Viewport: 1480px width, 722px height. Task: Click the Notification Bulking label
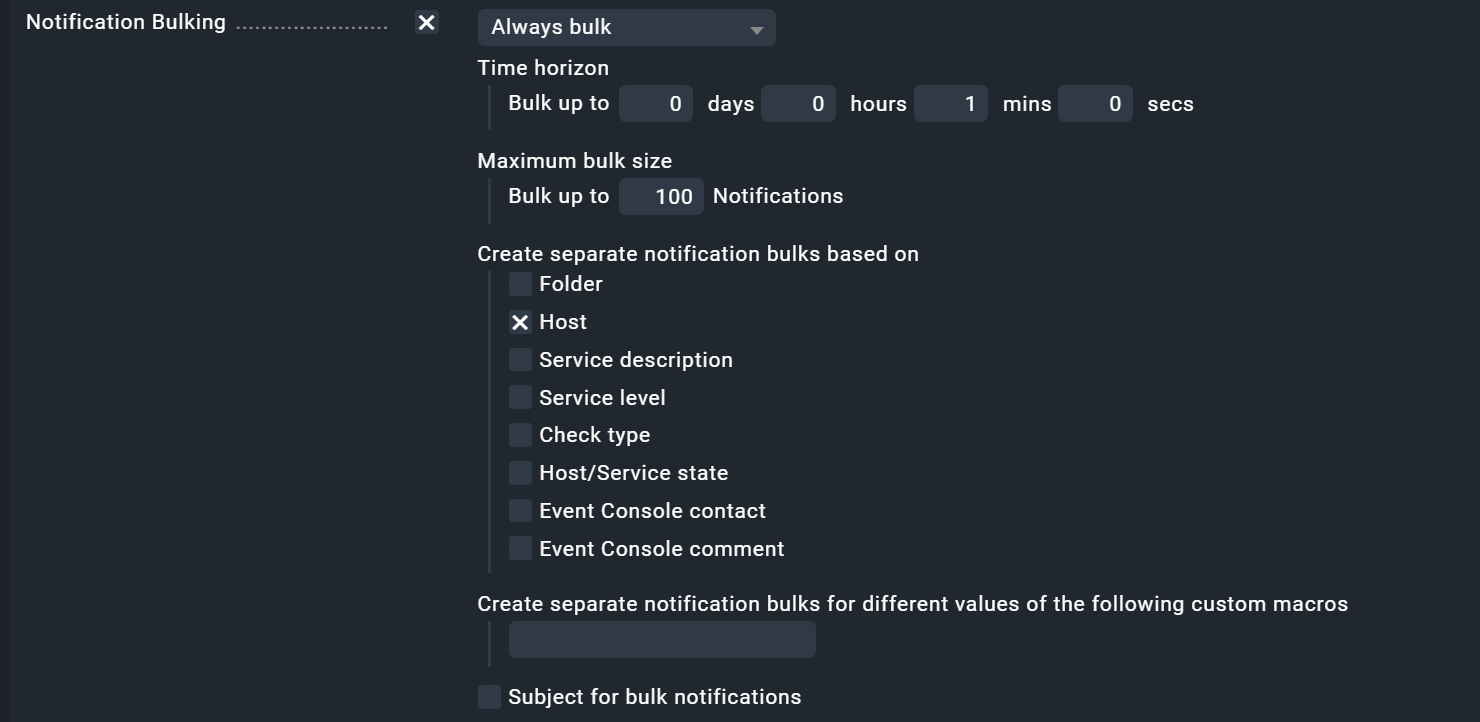[126, 22]
